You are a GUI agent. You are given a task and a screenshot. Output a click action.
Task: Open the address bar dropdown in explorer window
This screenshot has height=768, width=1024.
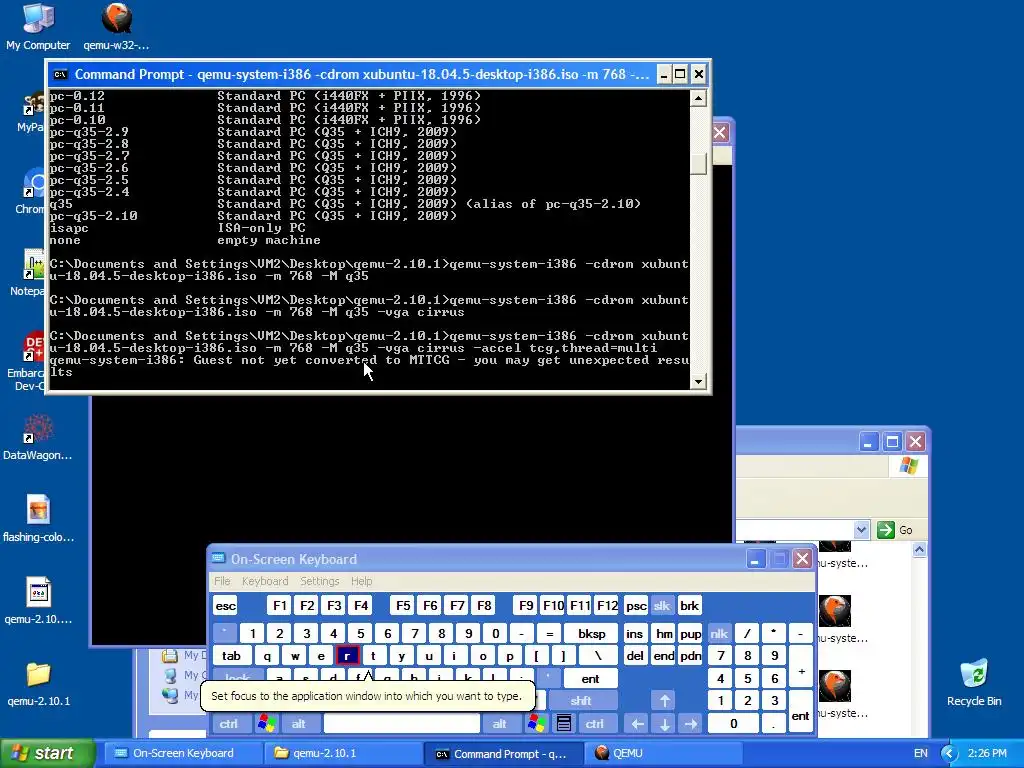pos(861,530)
